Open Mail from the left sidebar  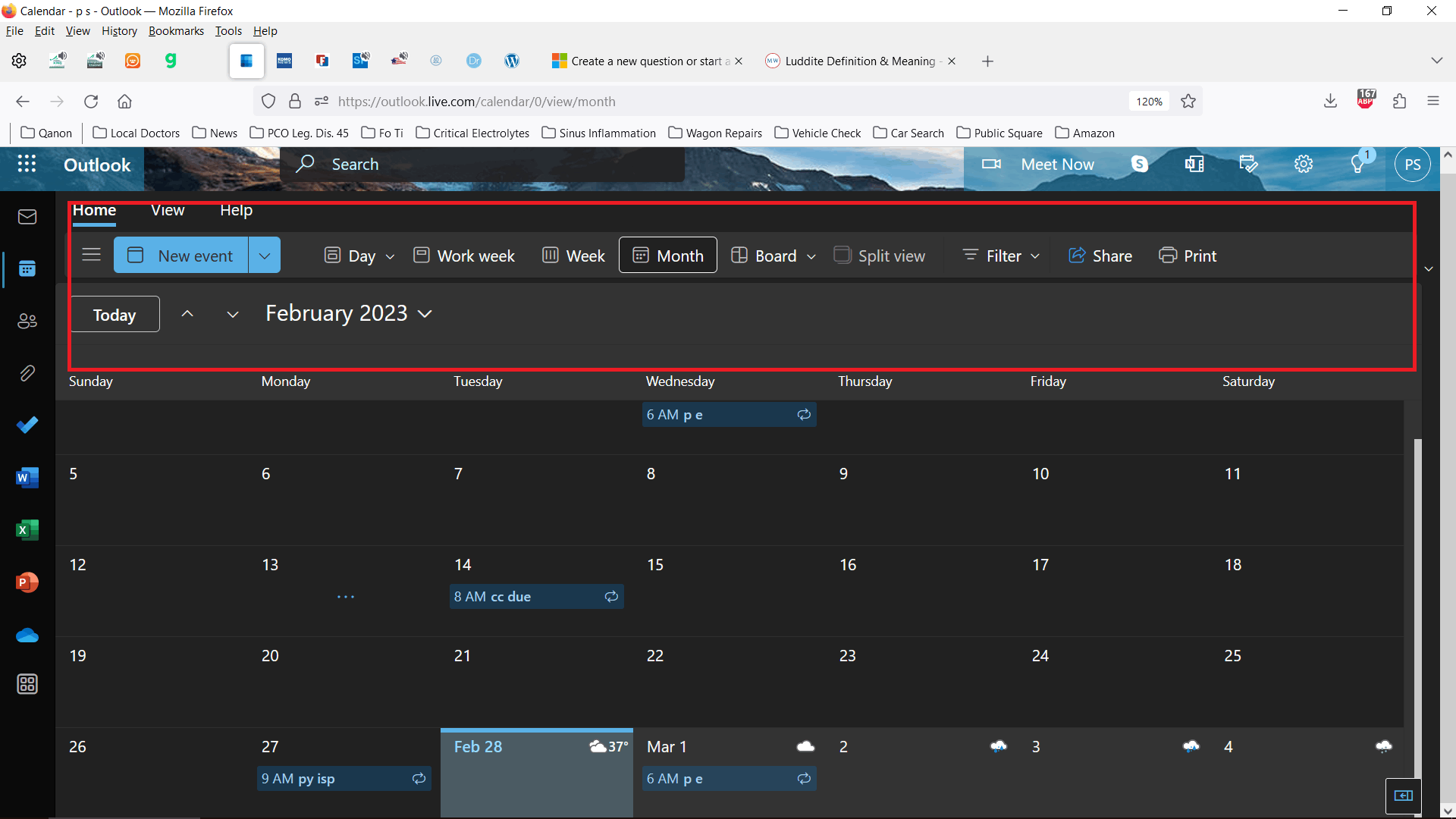27,217
